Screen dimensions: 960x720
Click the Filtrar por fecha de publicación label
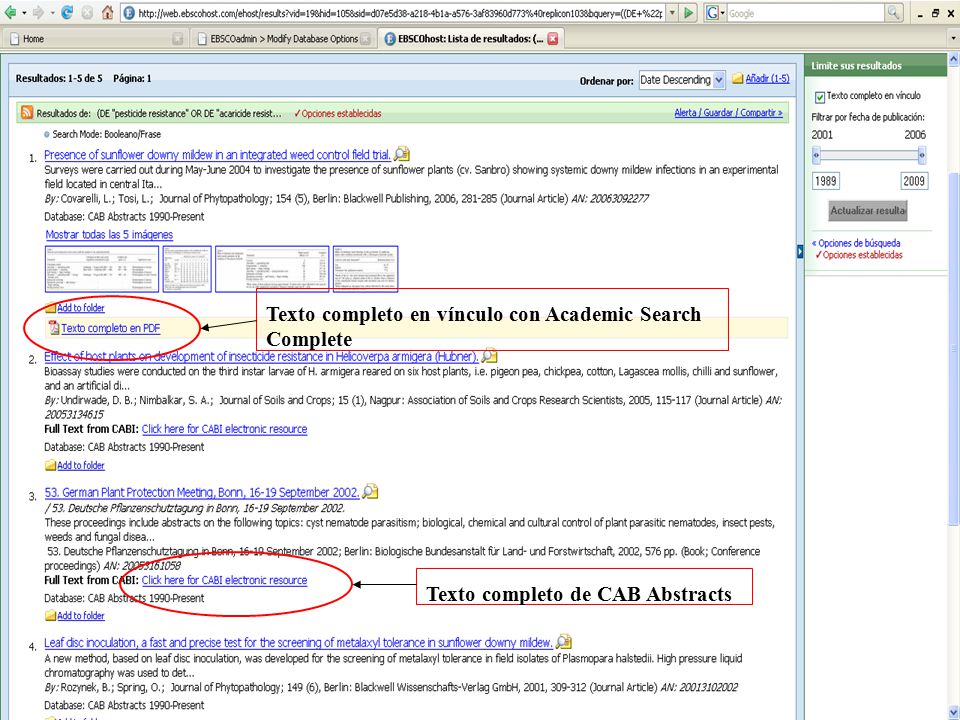pos(868,117)
